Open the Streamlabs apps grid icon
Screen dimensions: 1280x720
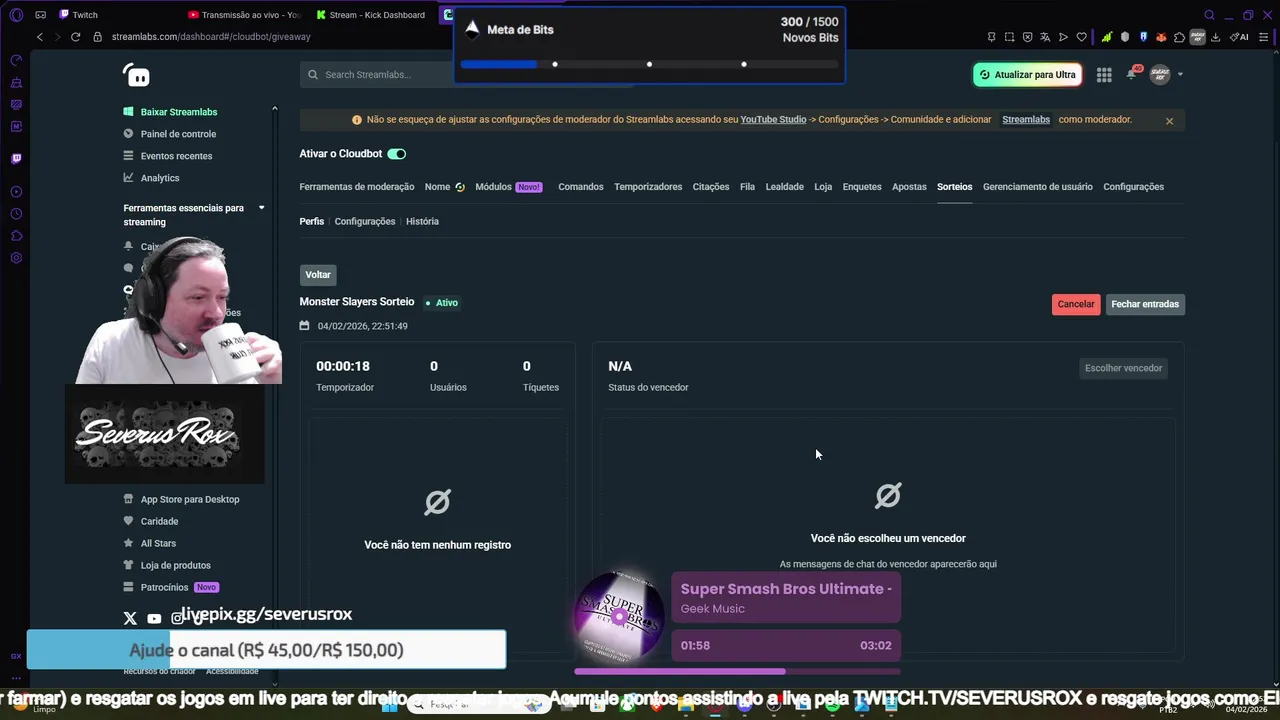(1104, 74)
